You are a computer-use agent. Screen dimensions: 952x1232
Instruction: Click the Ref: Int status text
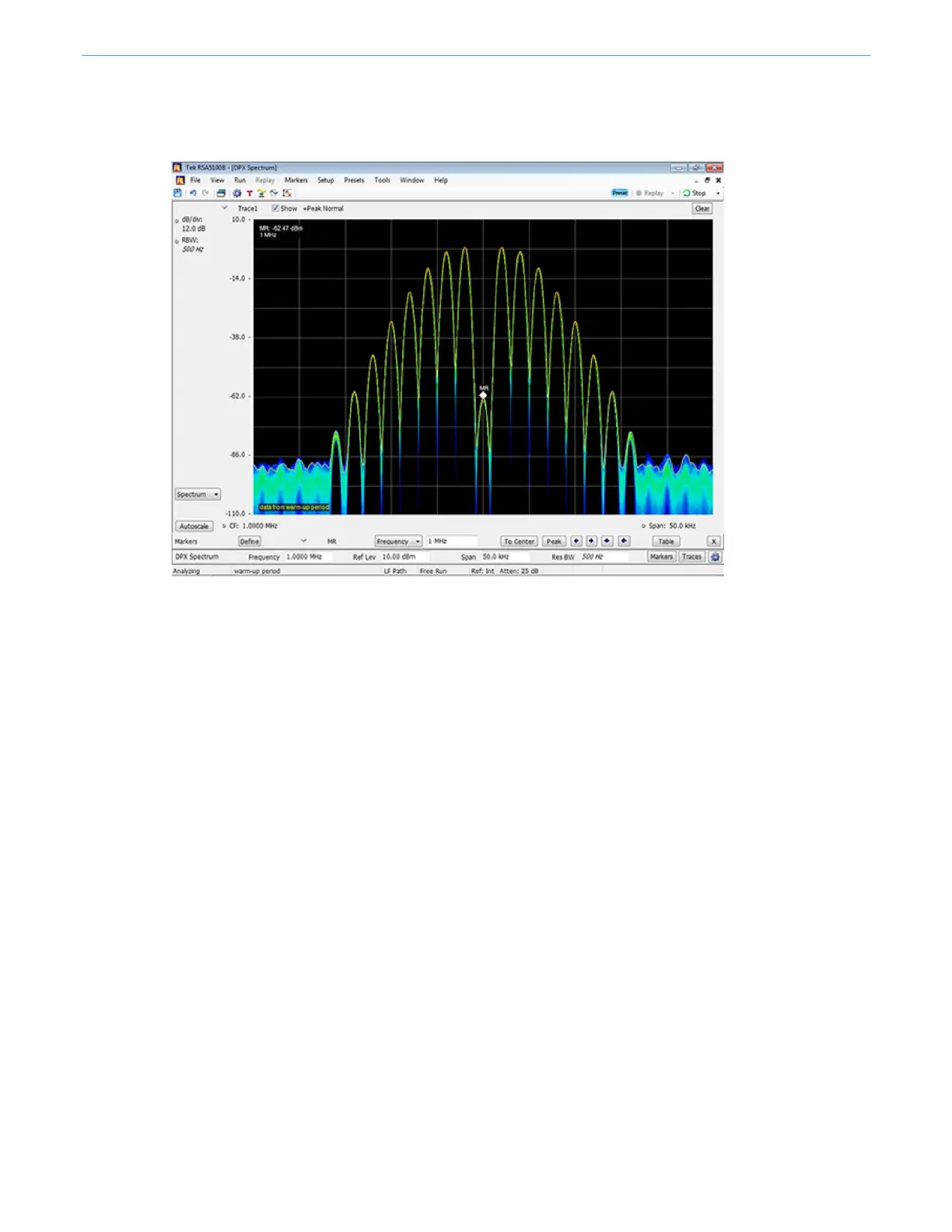pyautogui.click(x=482, y=571)
